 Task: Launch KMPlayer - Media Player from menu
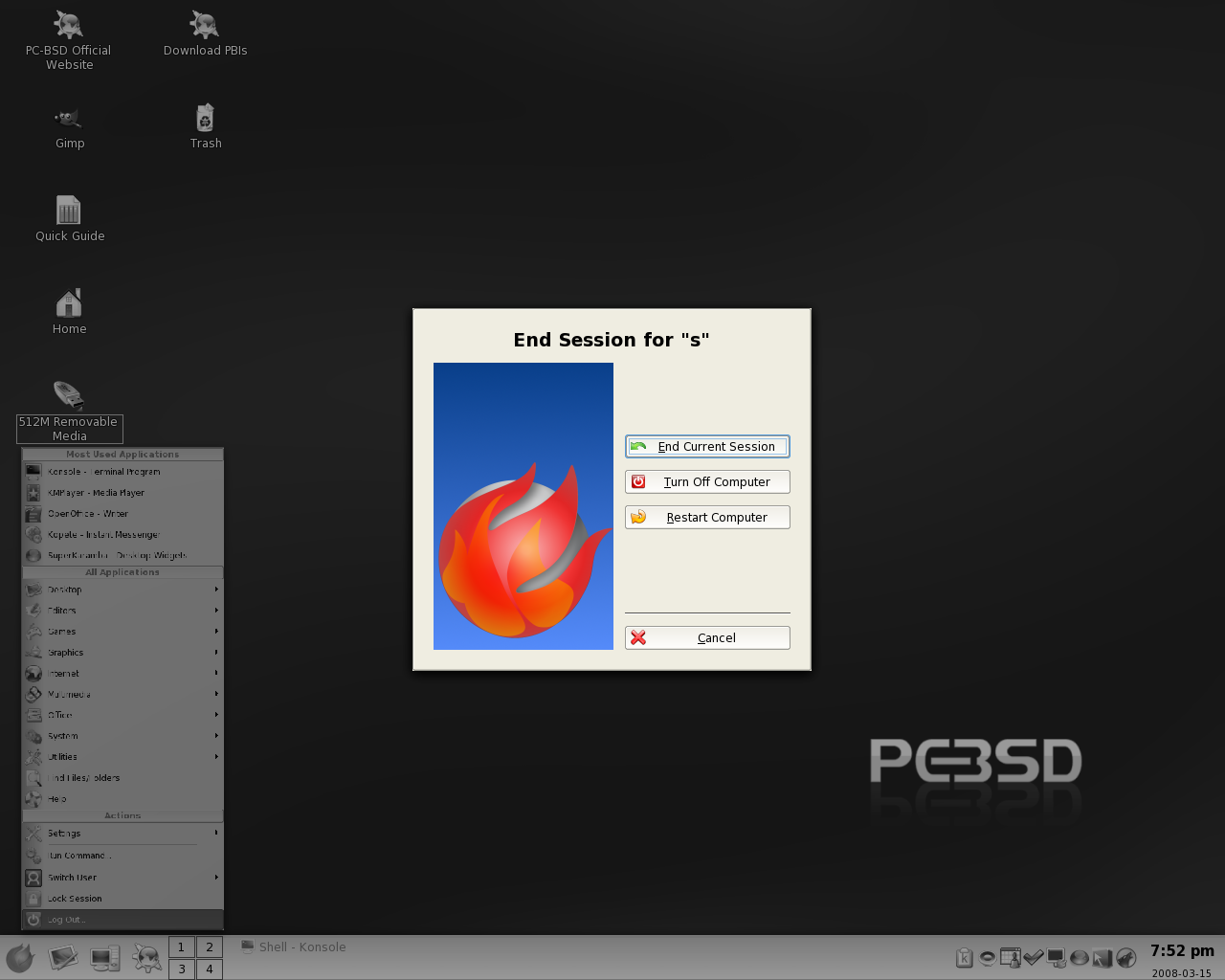click(x=122, y=493)
